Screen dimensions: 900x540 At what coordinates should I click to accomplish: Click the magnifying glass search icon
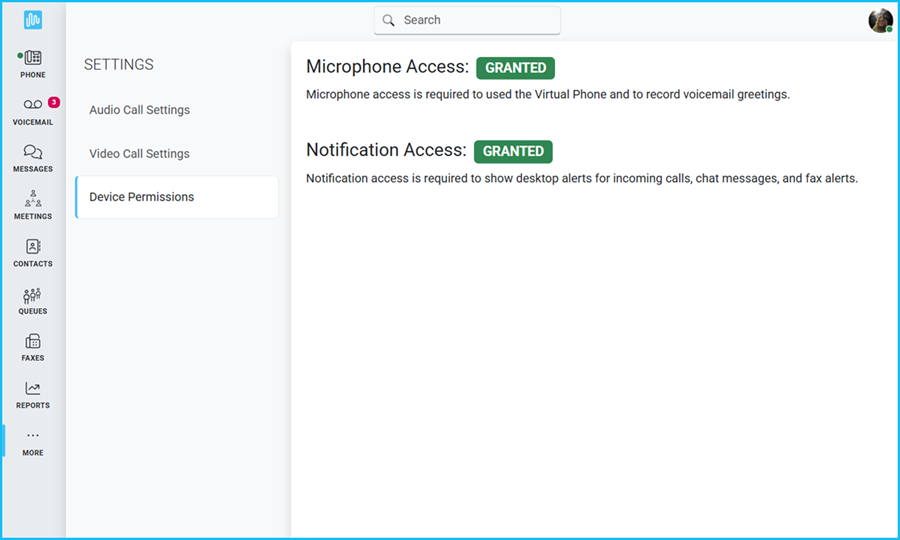pyautogui.click(x=389, y=20)
